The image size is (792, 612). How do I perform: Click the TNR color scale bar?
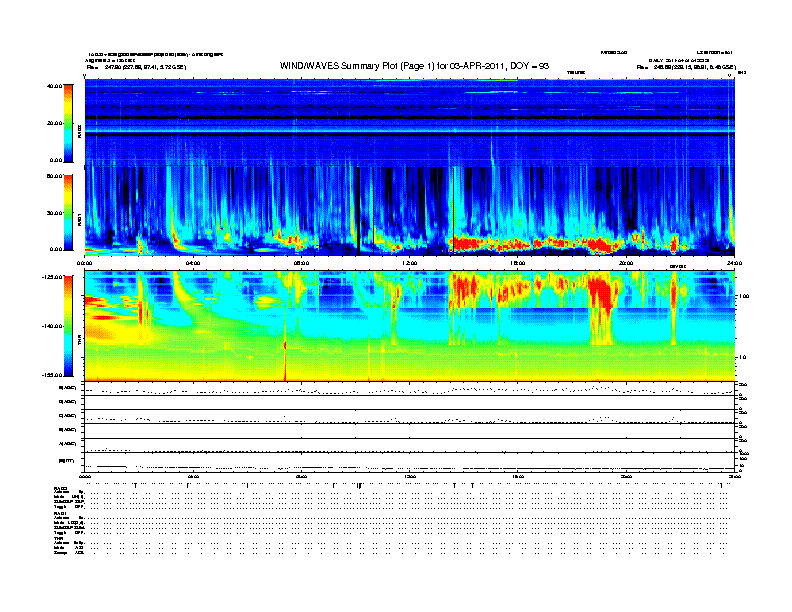(x=68, y=326)
